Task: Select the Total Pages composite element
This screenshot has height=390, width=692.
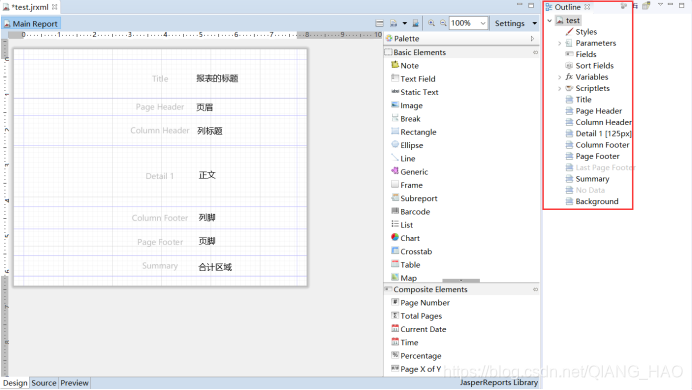Action: coord(416,316)
